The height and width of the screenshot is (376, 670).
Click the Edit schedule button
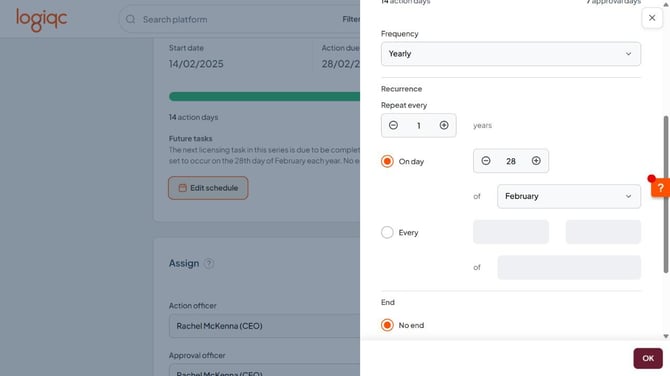click(x=208, y=188)
